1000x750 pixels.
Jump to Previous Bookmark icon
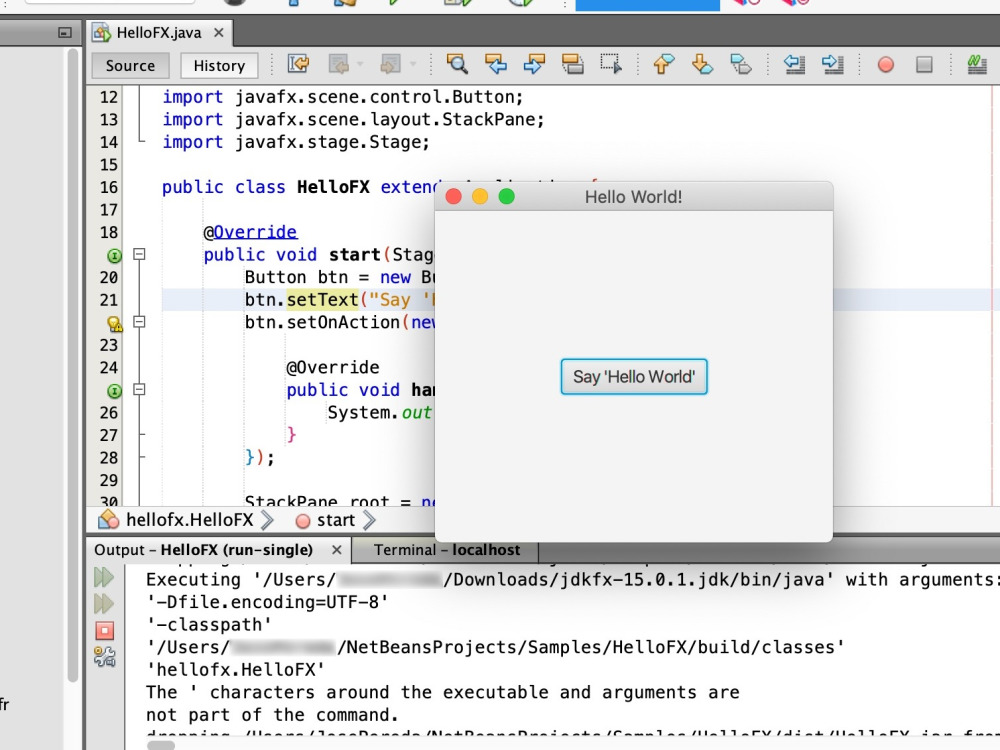(663, 64)
